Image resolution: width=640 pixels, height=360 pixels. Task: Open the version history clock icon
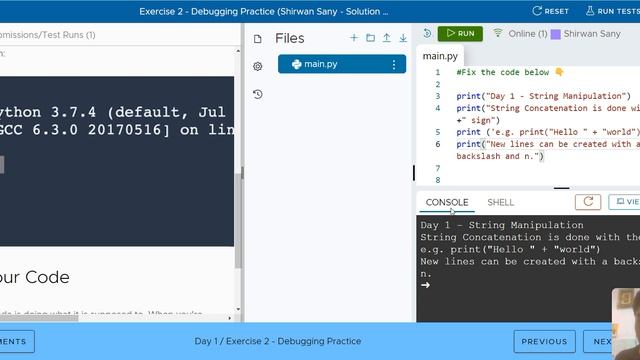pyautogui.click(x=258, y=94)
